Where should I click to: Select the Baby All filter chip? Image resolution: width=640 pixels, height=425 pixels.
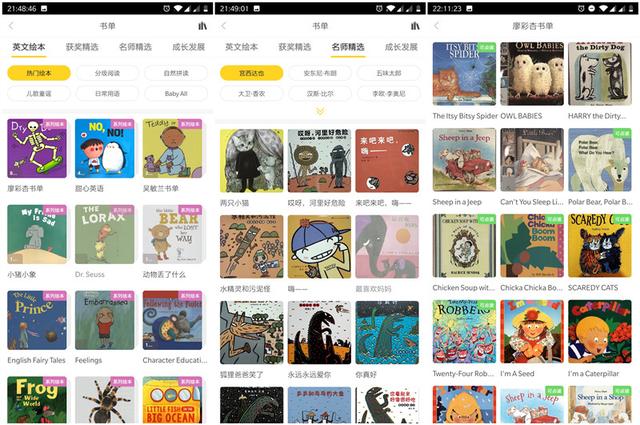tap(176, 93)
